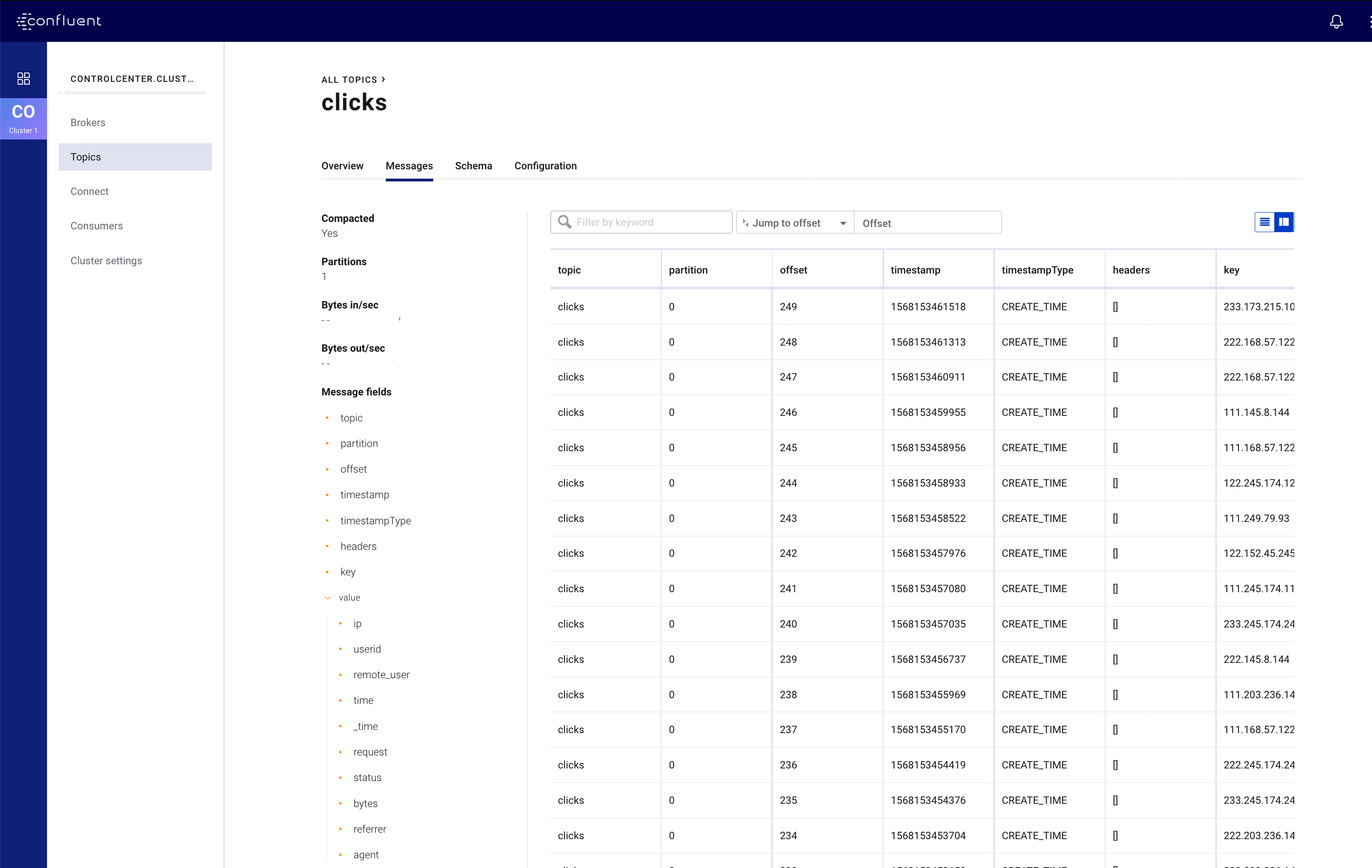
Task: Open Consumers in sidebar
Action: pyautogui.click(x=97, y=226)
